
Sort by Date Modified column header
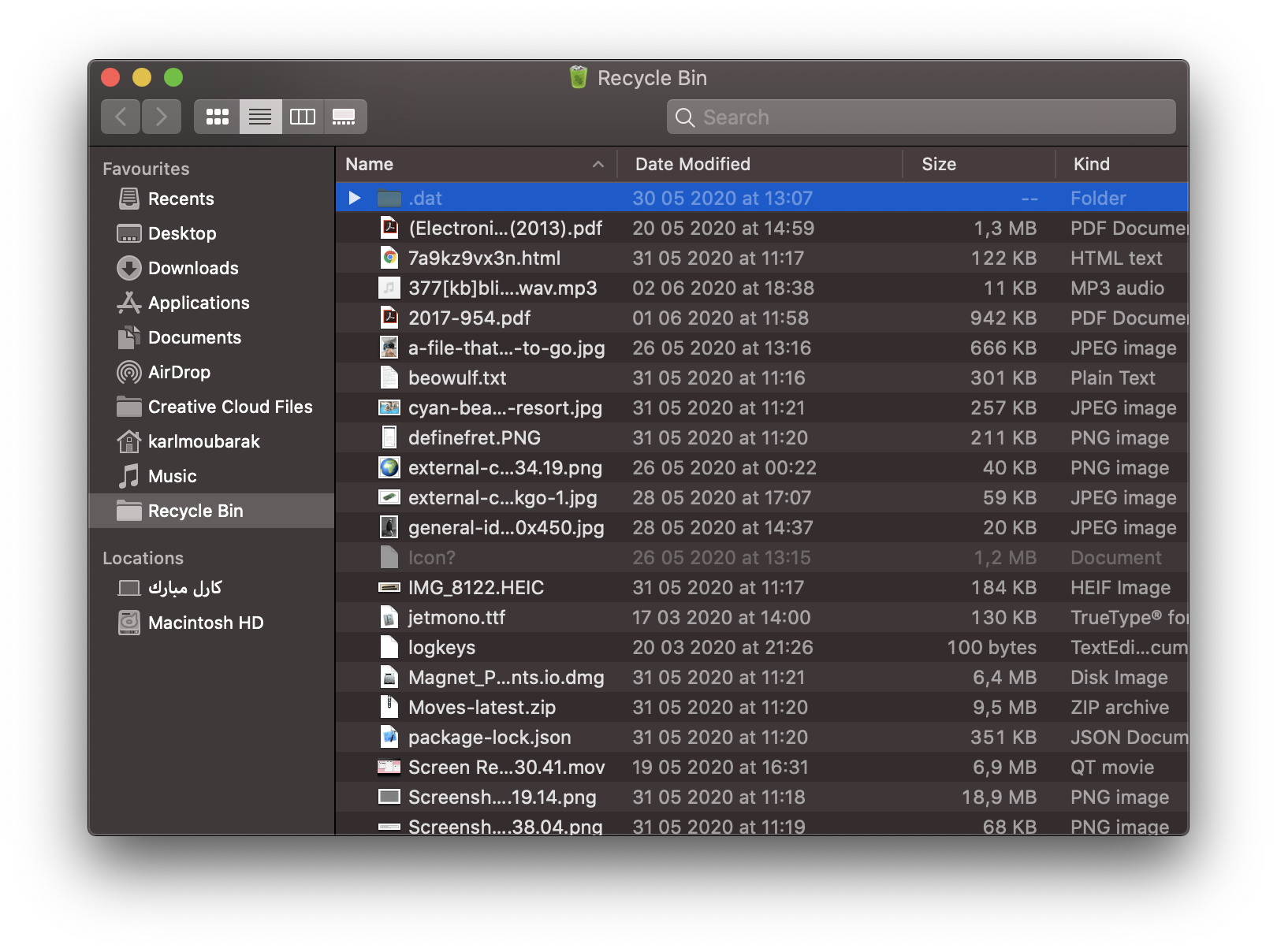click(x=759, y=164)
